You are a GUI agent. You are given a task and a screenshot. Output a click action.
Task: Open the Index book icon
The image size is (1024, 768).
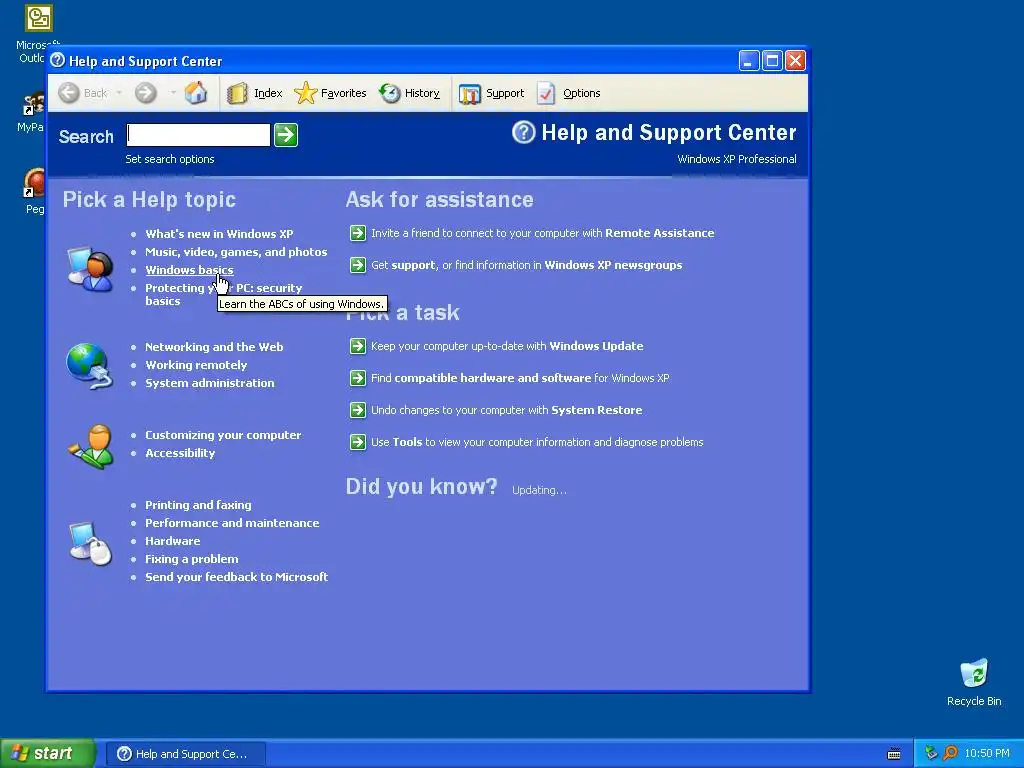(x=254, y=93)
